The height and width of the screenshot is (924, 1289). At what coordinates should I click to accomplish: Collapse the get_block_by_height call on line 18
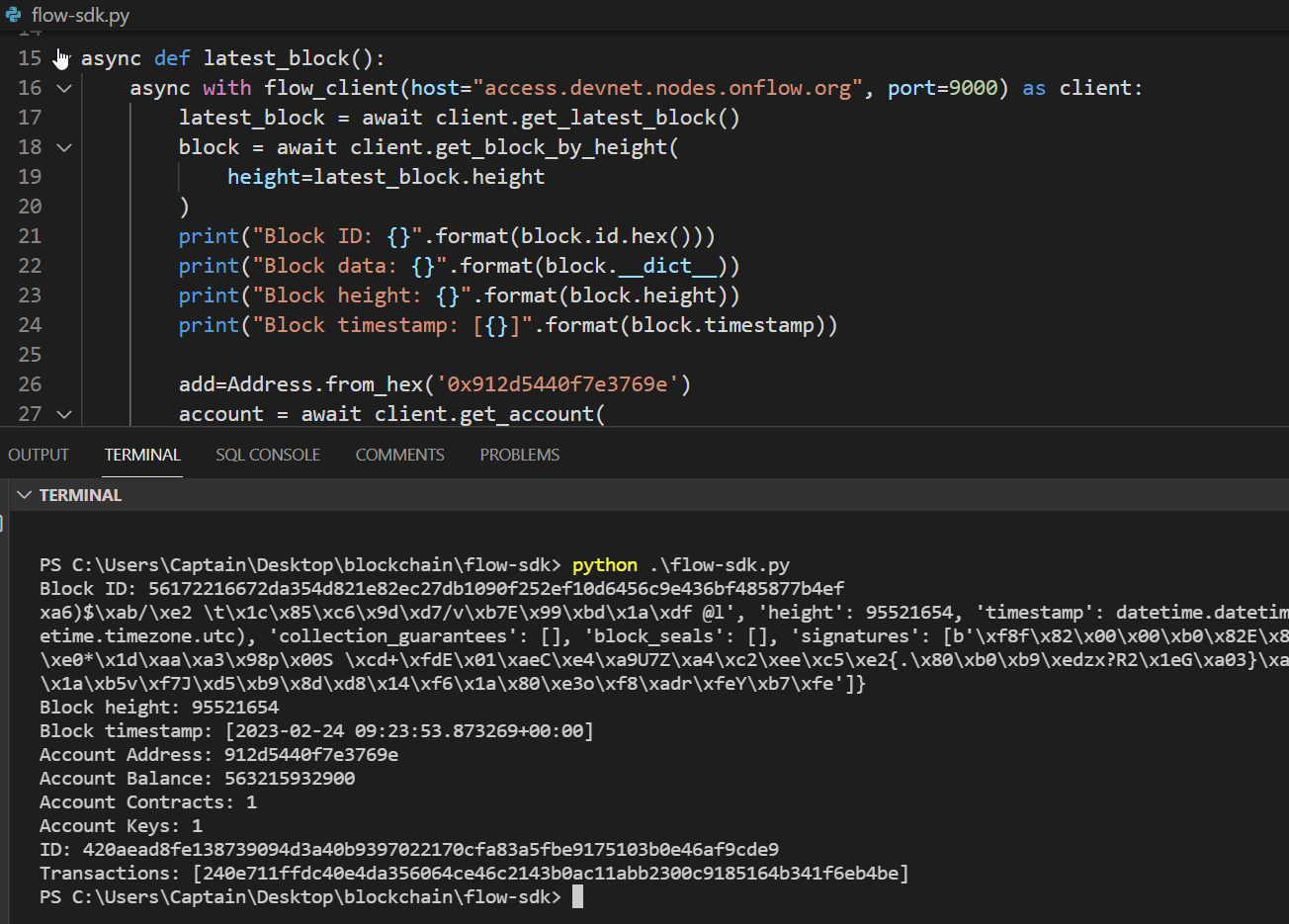[63, 146]
